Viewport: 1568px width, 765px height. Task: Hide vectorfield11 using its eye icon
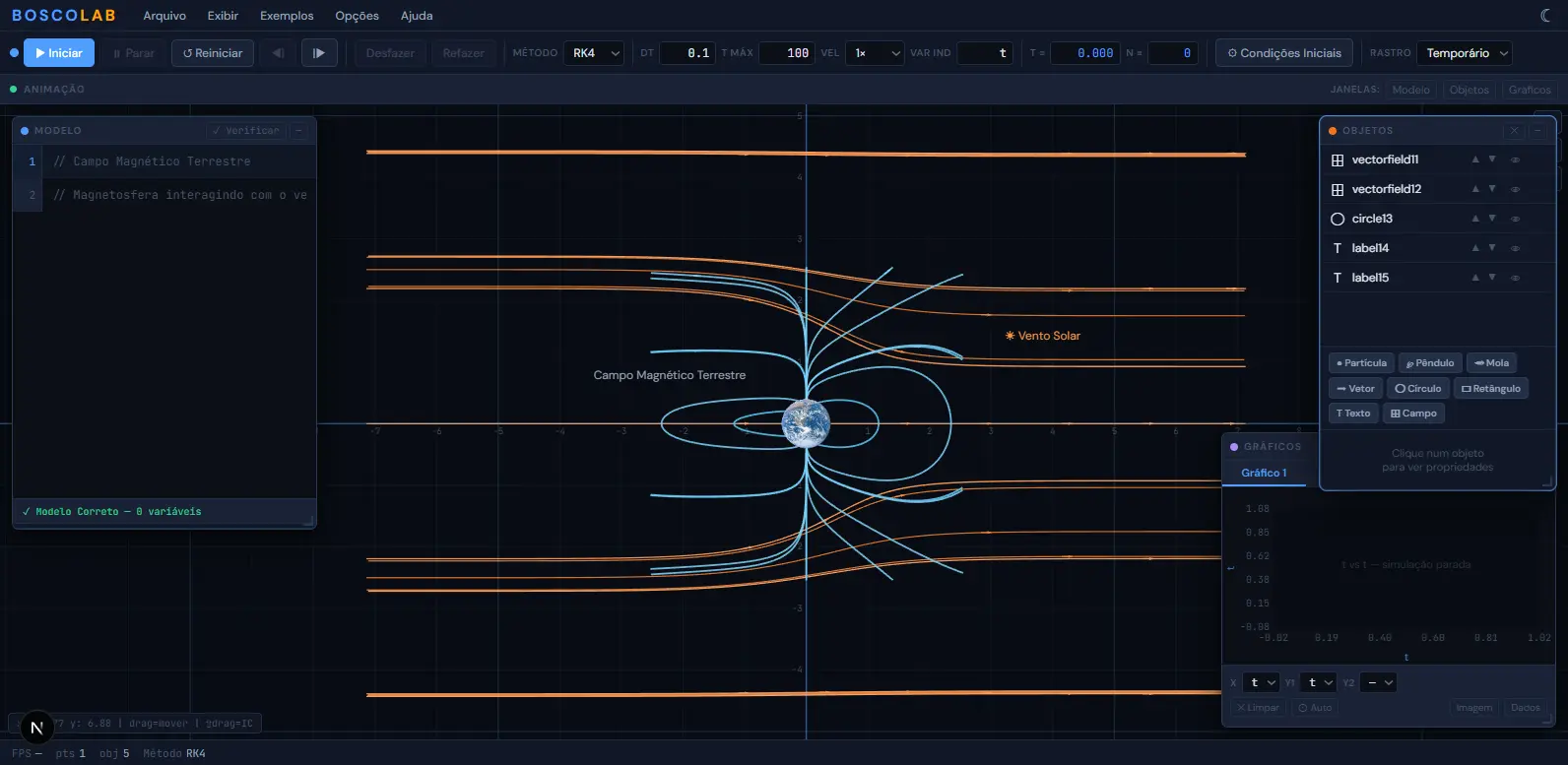tap(1515, 159)
